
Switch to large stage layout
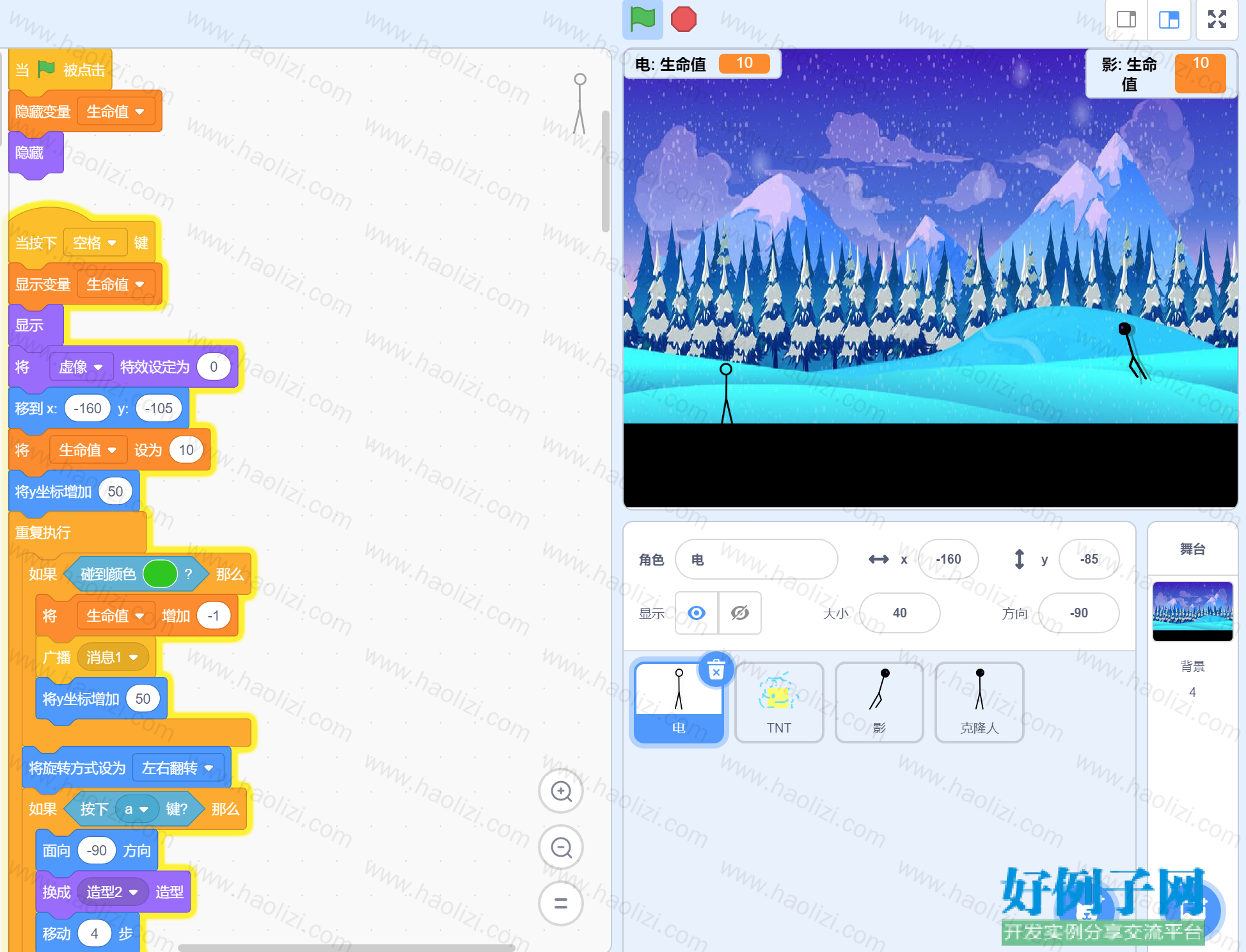click(1169, 19)
